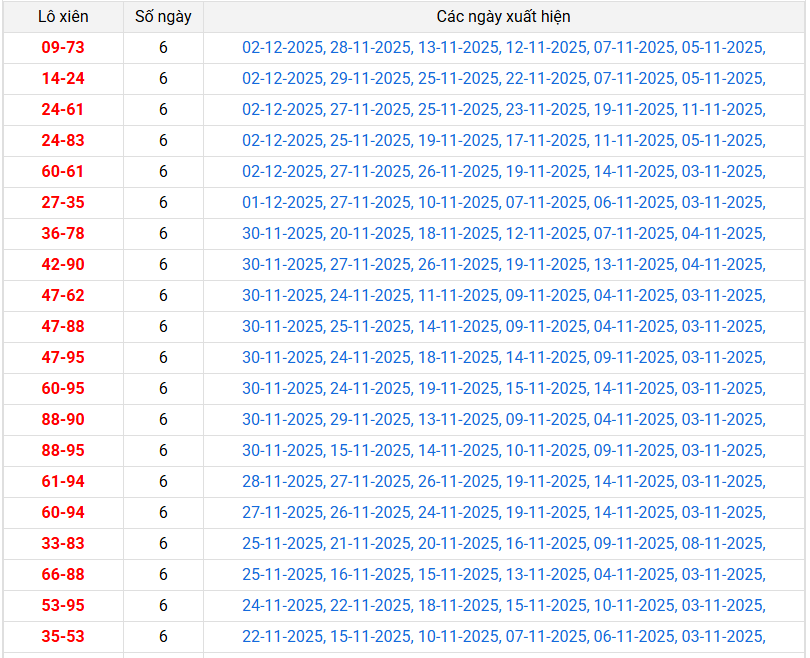Click the 60-61 pair label
This screenshot has width=810, height=658.
coord(63,171)
